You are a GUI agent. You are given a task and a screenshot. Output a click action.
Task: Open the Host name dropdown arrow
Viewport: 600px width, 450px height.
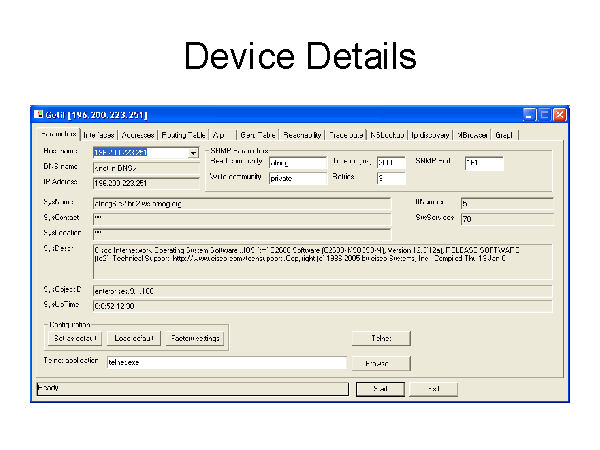coord(193,153)
